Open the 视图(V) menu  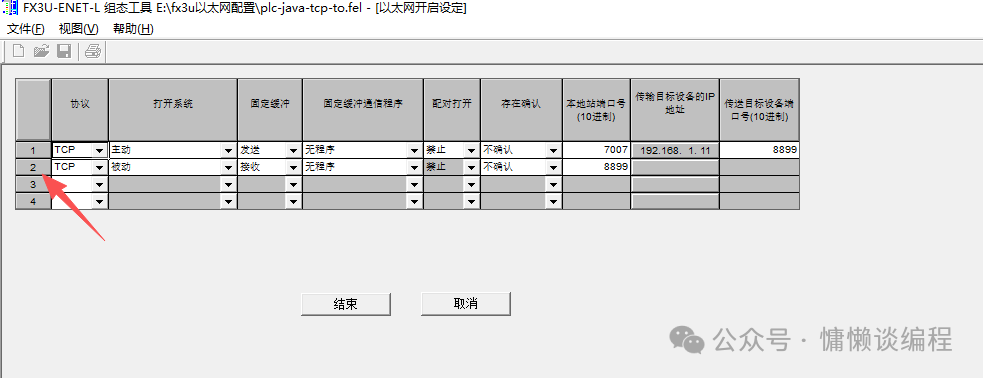coord(79,29)
